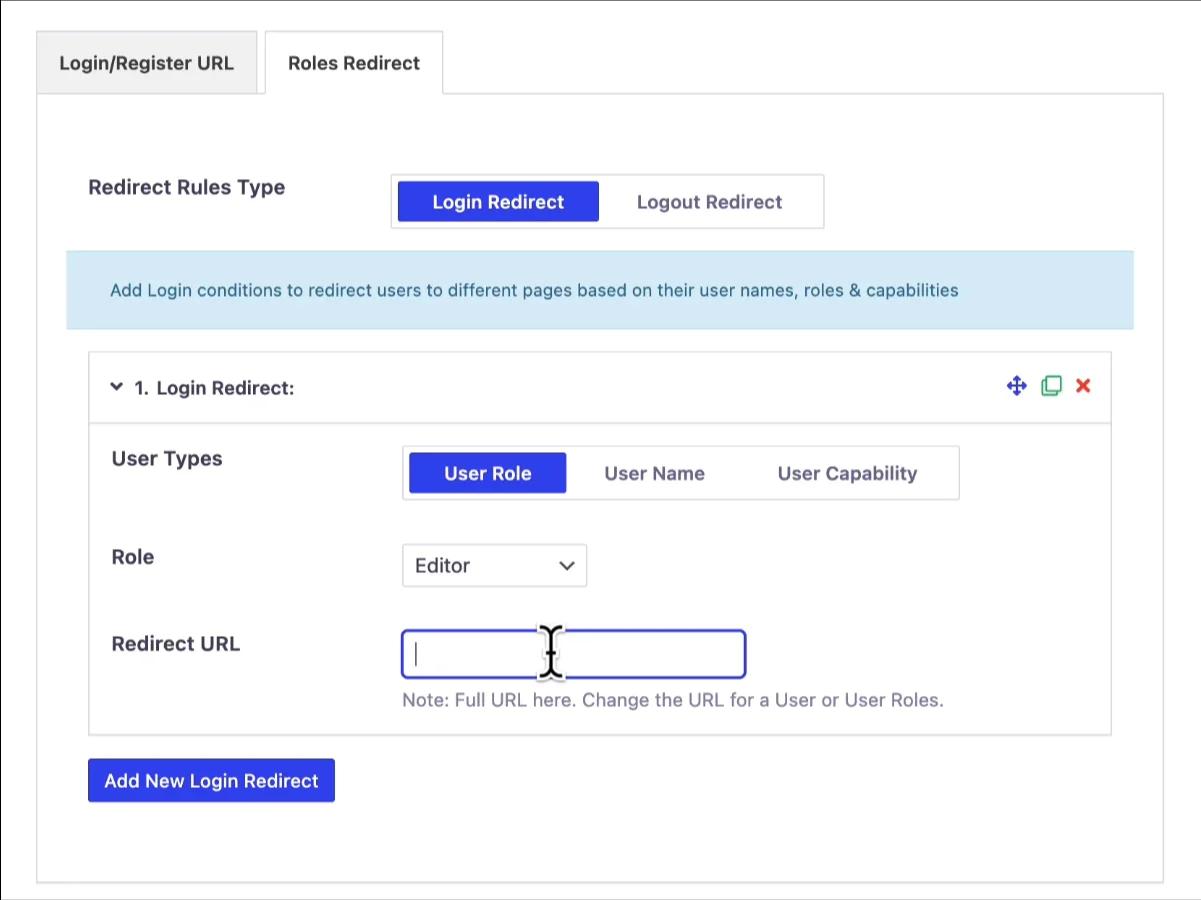Screen dimensions: 1201x900
Task: Click the 'User Types' label
Action: point(167,459)
